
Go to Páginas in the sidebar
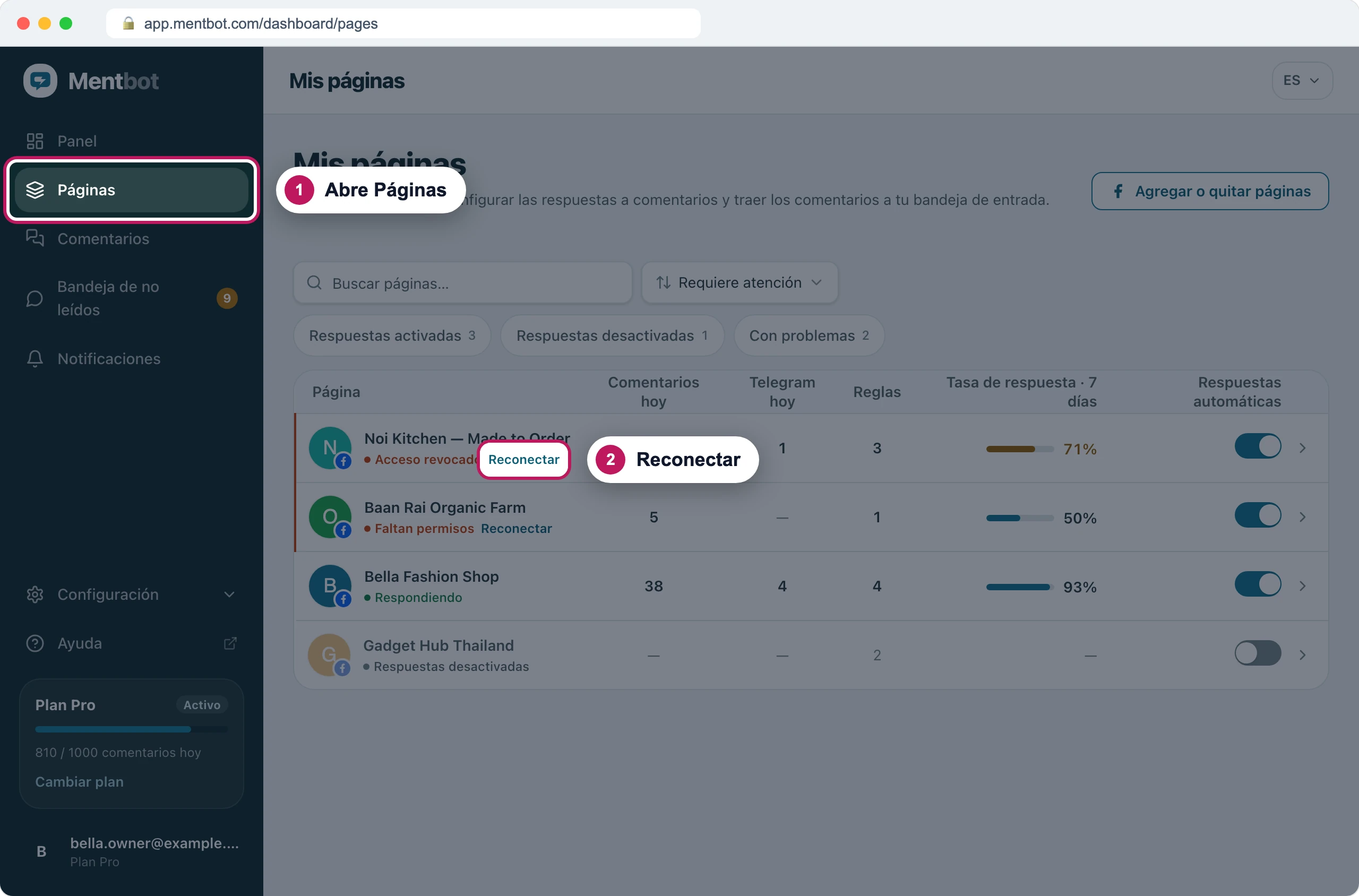(132, 189)
